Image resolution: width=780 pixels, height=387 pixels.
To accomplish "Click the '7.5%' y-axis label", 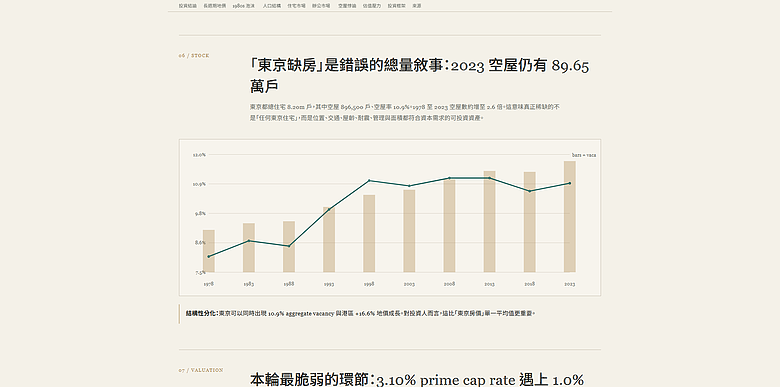I will click(x=200, y=272).
